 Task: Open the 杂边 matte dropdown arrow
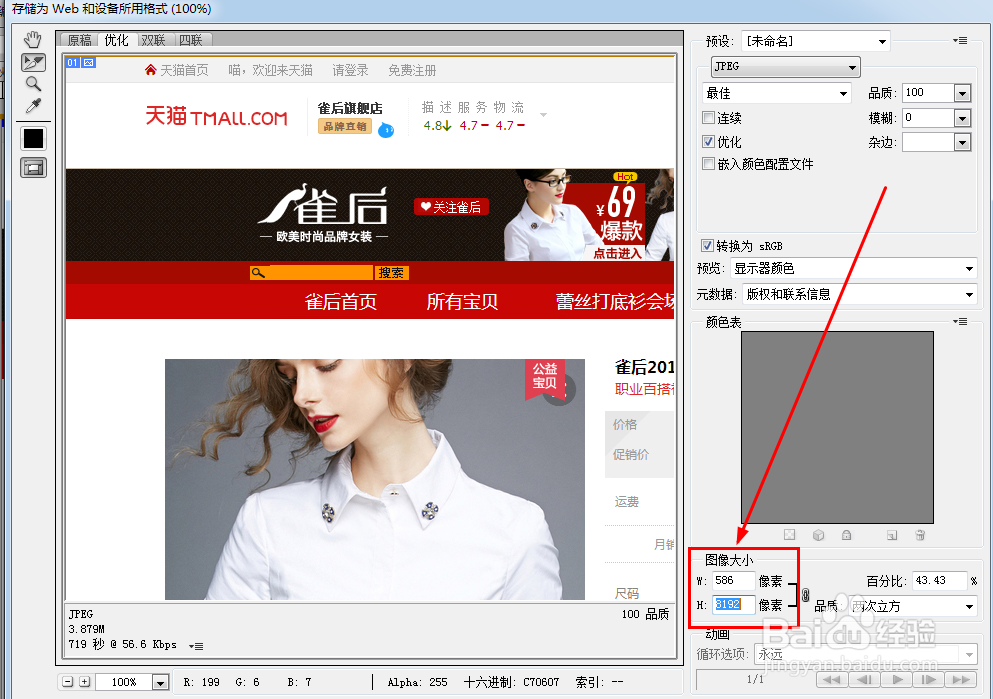962,142
